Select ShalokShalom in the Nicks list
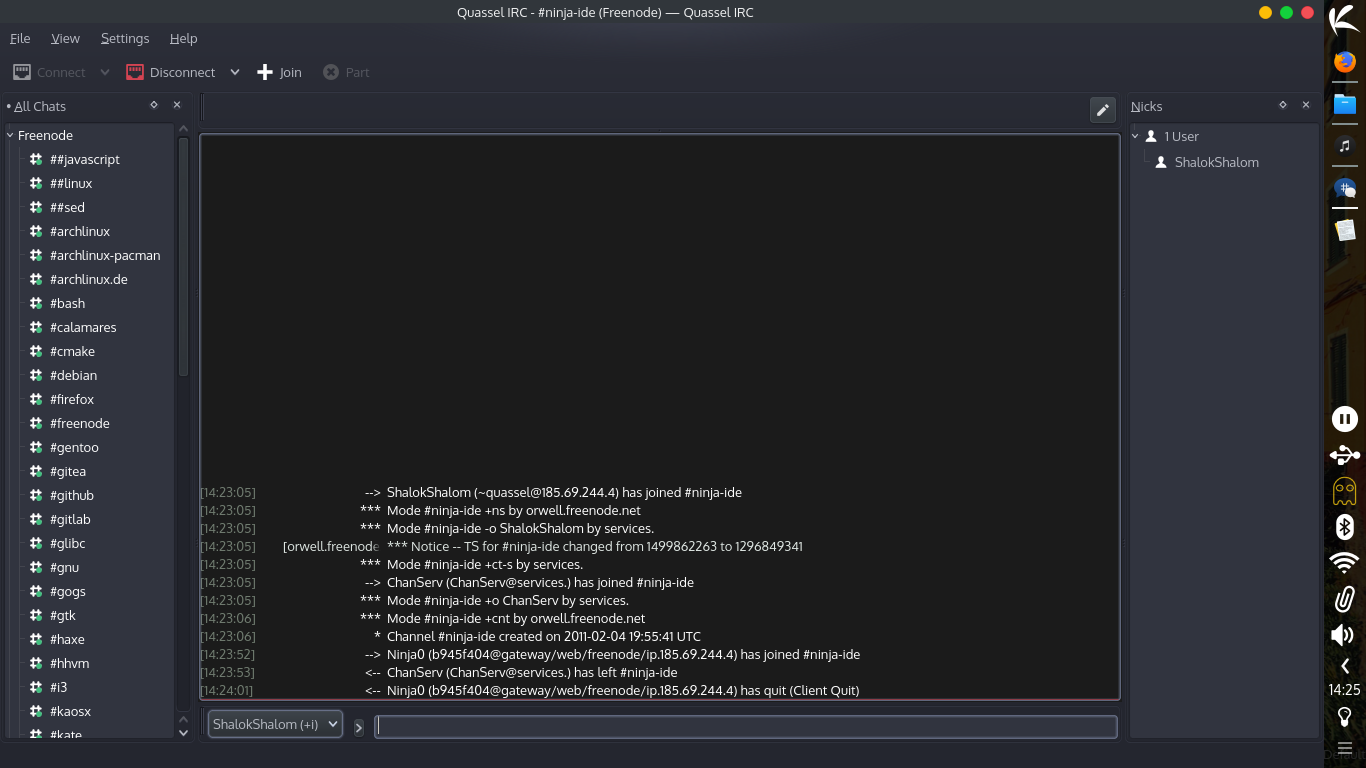The image size is (1366, 768). click(1216, 162)
